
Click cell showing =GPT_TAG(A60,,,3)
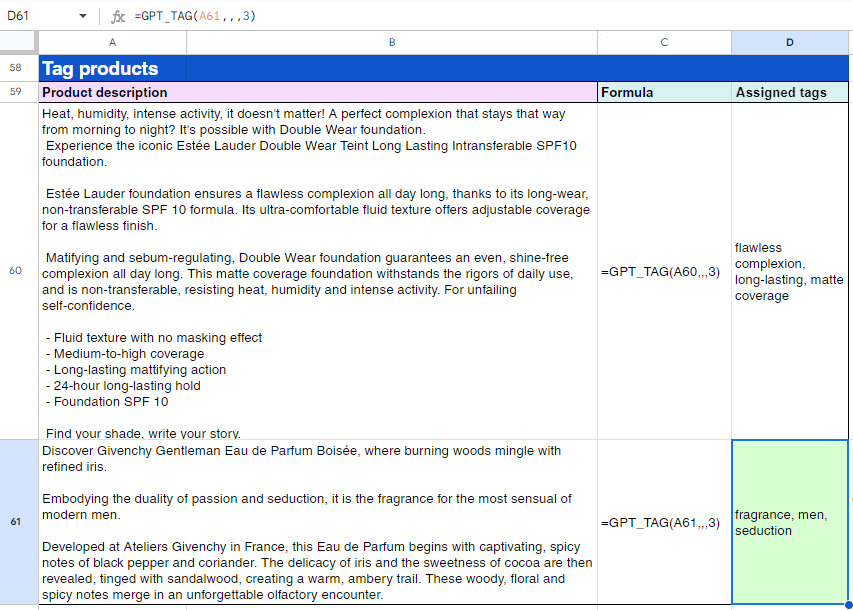tap(664, 272)
